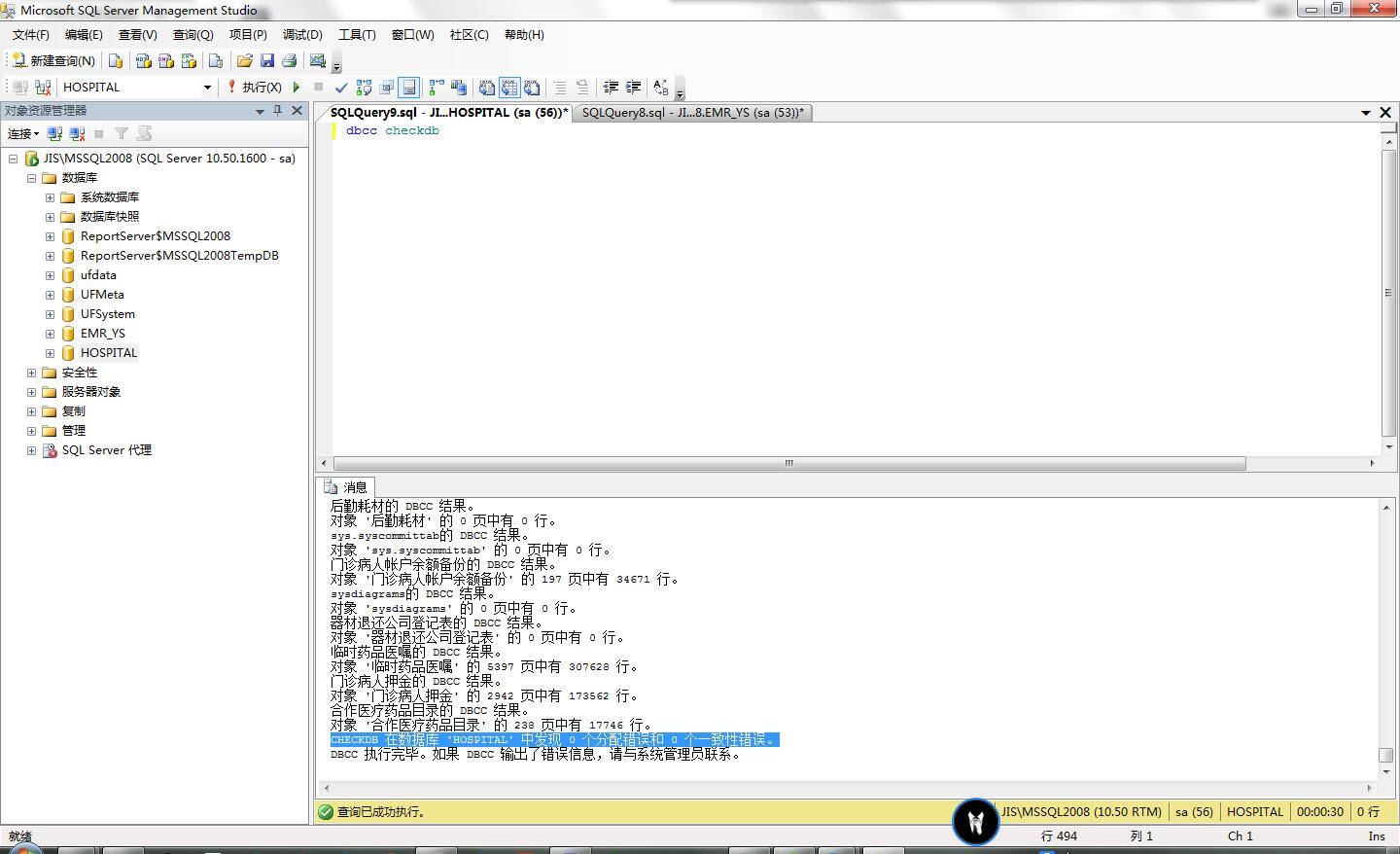This screenshot has height=854, width=1400.
Task: Click the highlighted CHECKDB result line
Action: click(x=554, y=740)
